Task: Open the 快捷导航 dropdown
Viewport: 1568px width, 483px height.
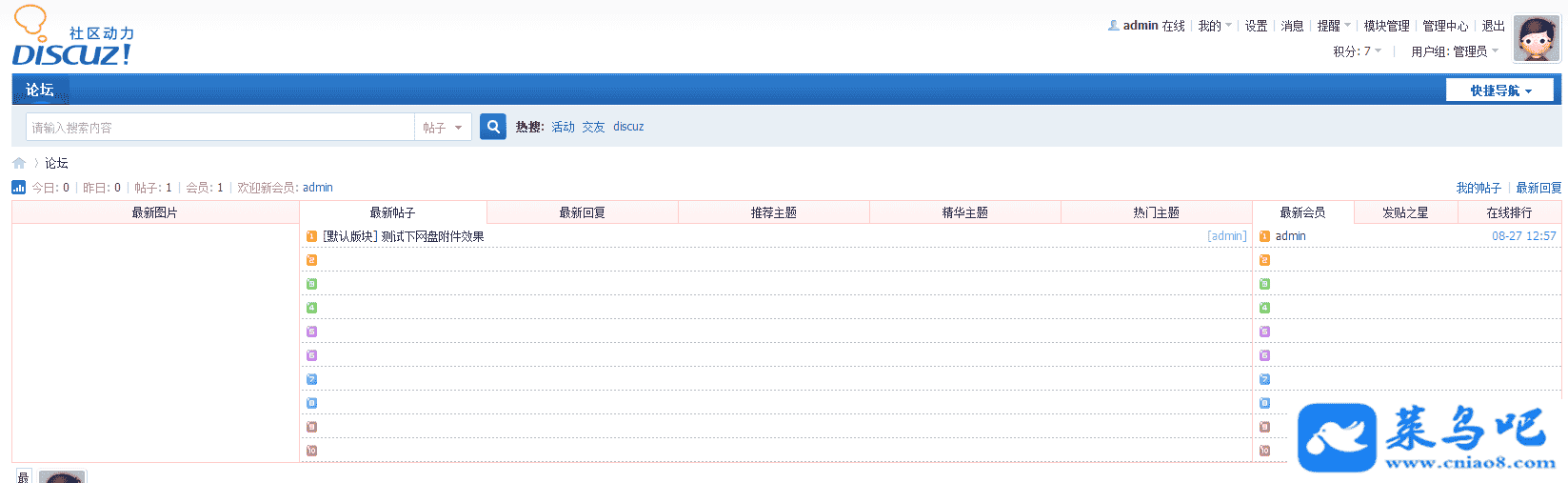Action: tap(1499, 91)
